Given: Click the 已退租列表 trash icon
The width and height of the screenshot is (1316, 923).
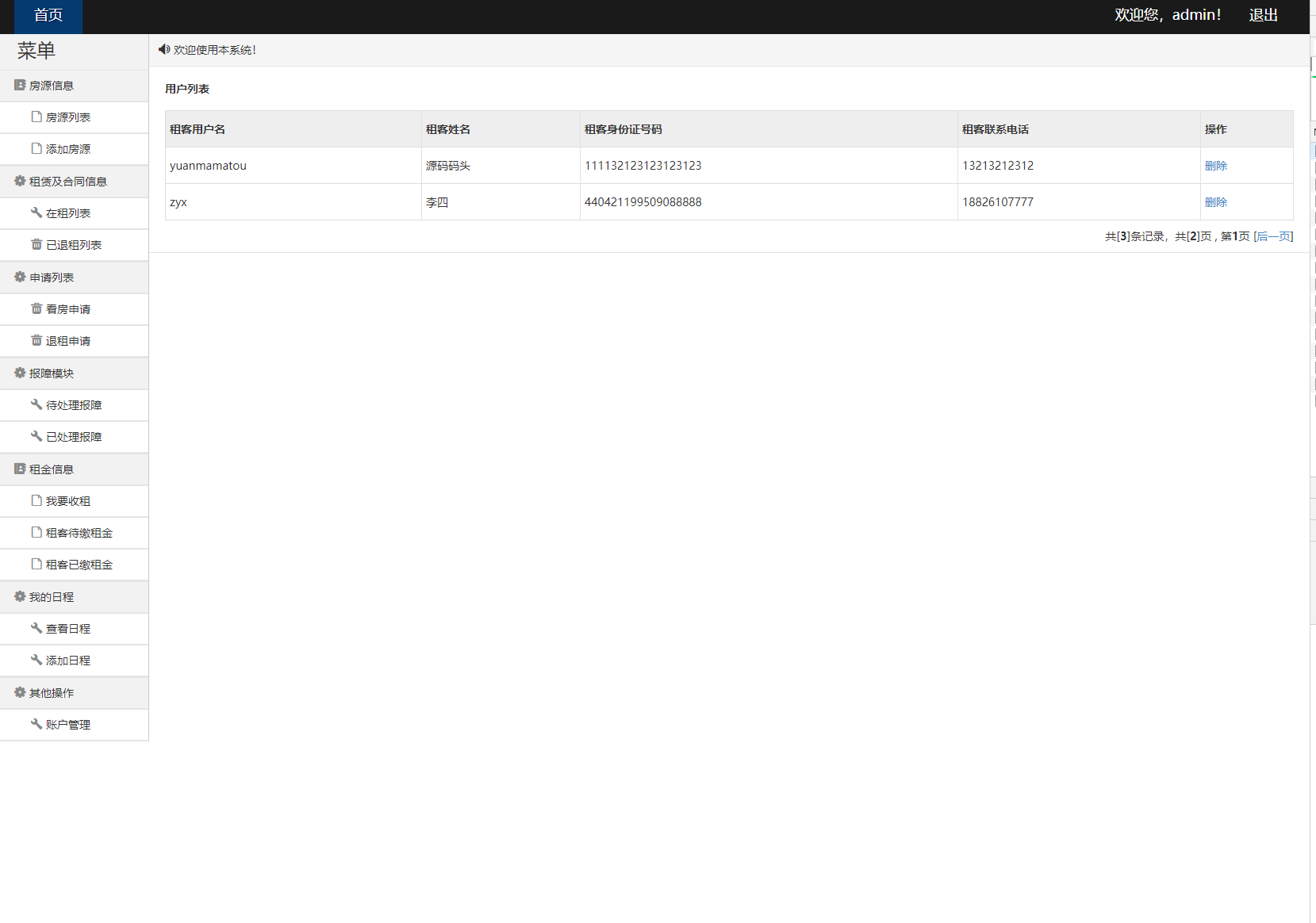Looking at the screenshot, I should point(36,244).
